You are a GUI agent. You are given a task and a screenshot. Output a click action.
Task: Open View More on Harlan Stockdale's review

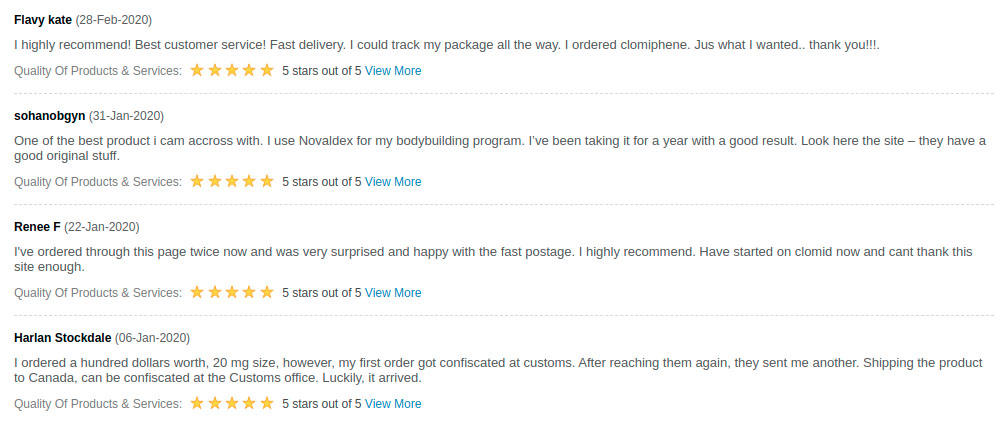click(393, 404)
